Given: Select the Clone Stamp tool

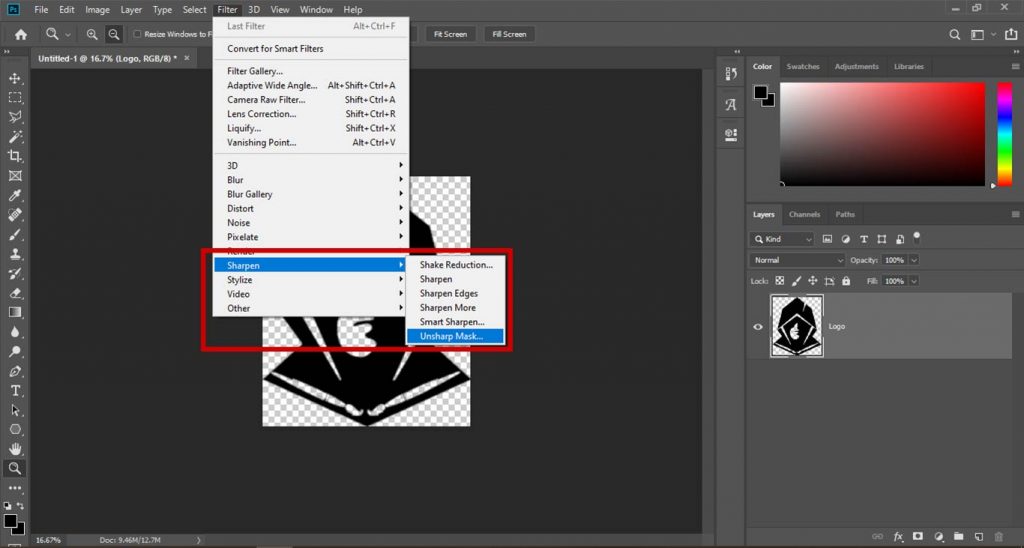Looking at the screenshot, I should click(x=14, y=254).
